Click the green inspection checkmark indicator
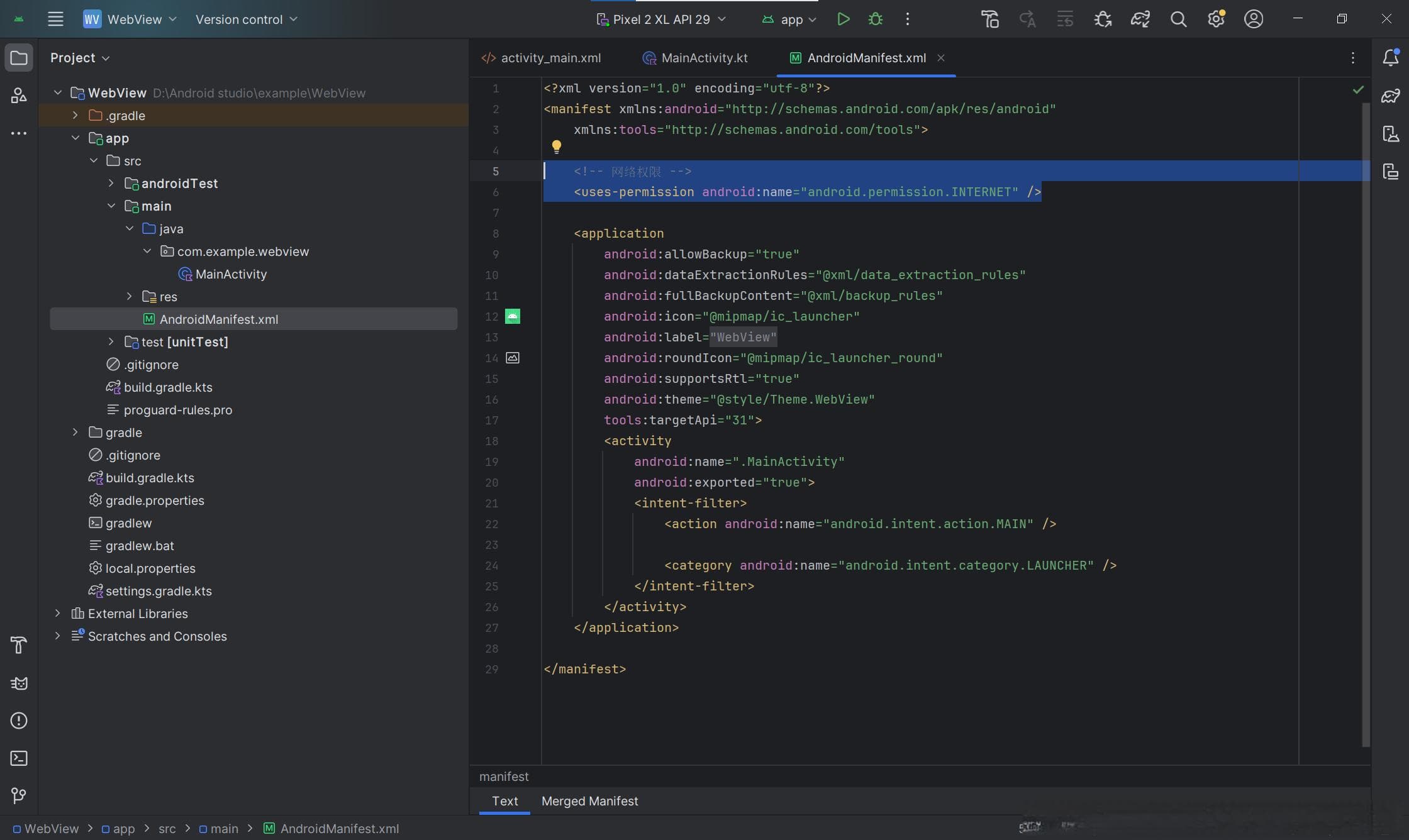1409x840 pixels. (x=1358, y=89)
